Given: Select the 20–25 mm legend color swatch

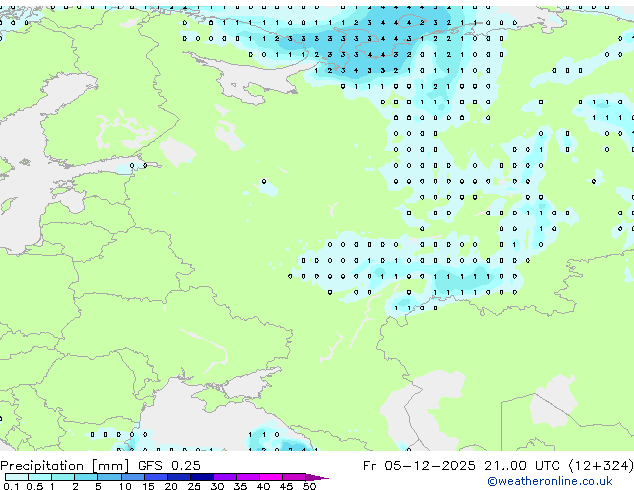Looking at the screenshot, I should click(179, 477).
